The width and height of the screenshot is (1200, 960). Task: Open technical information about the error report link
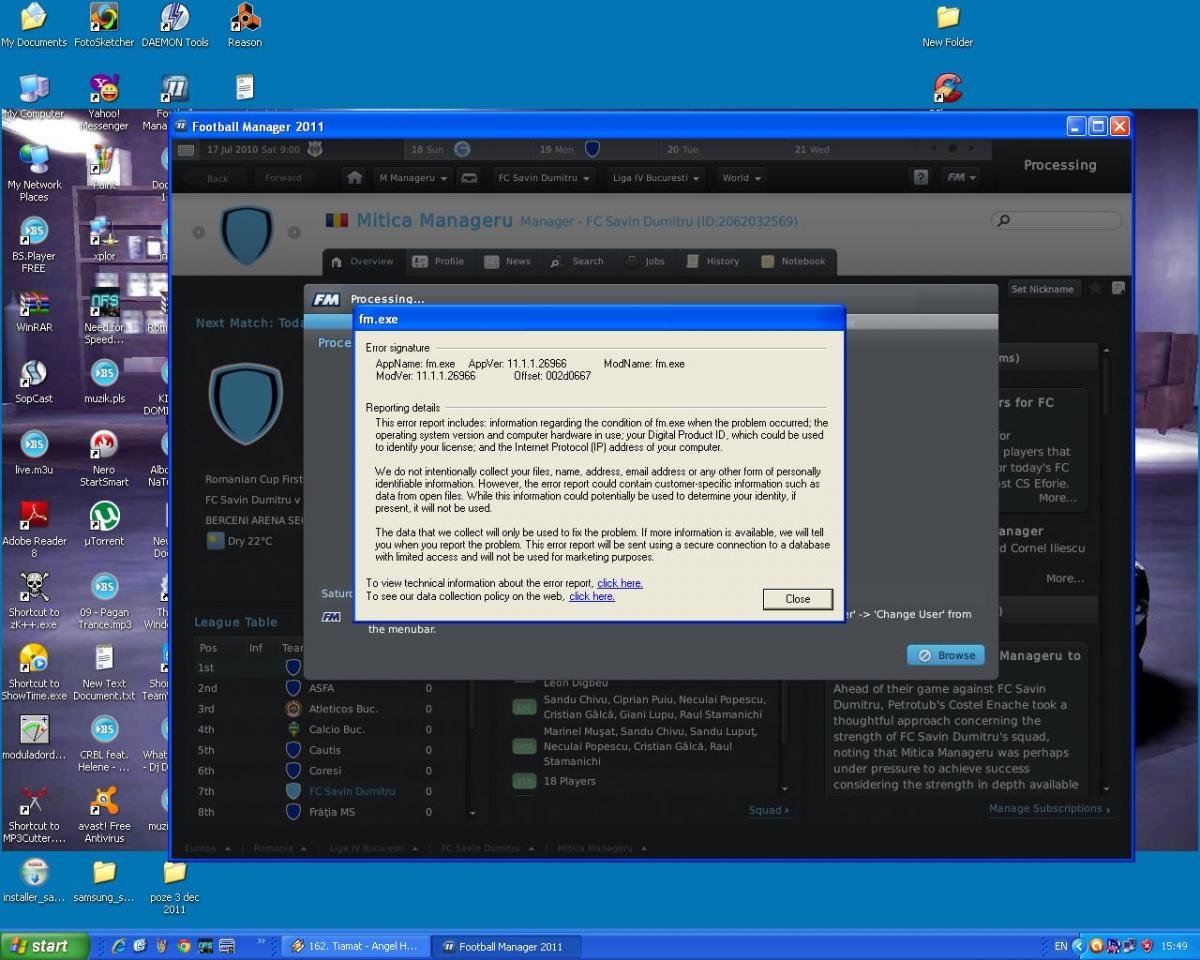(x=620, y=583)
